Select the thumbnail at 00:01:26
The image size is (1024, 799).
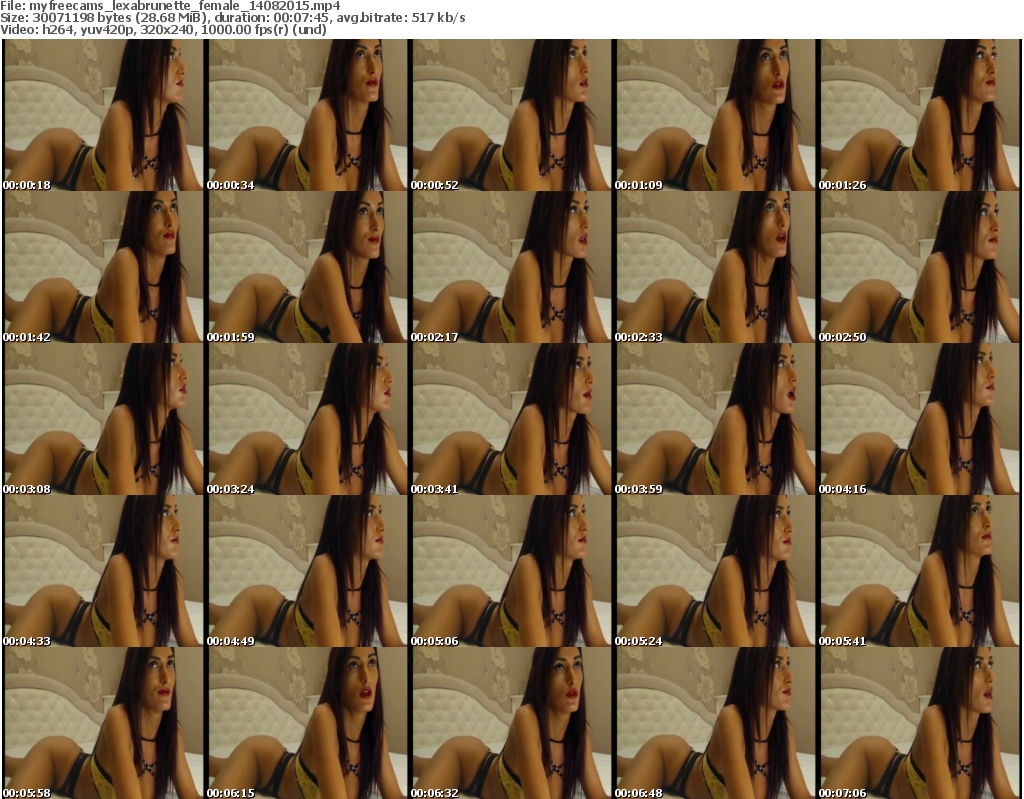[x=919, y=115]
